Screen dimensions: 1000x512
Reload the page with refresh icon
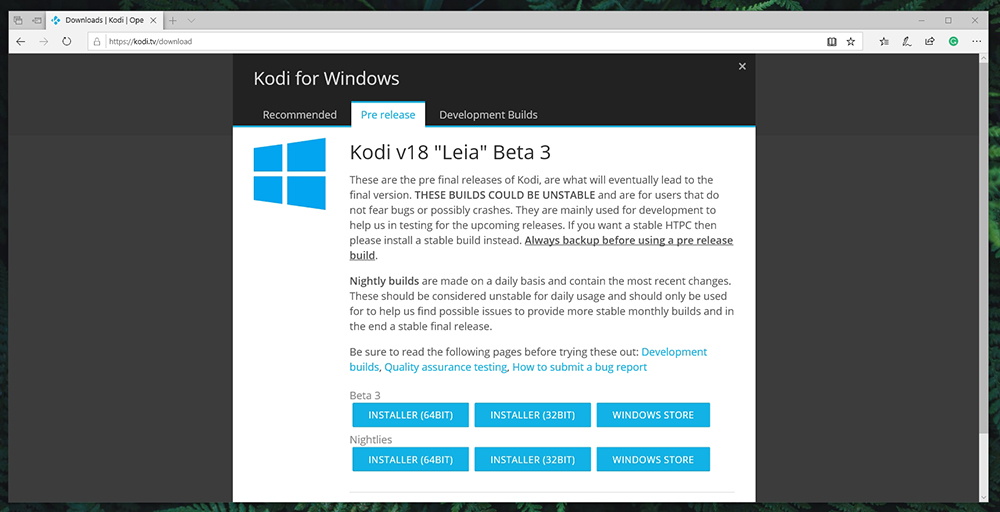tap(66, 41)
